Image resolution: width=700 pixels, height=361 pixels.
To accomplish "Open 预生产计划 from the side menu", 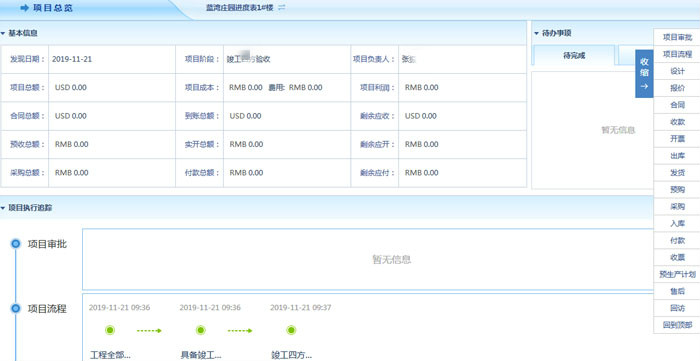I will click(677, 274).
